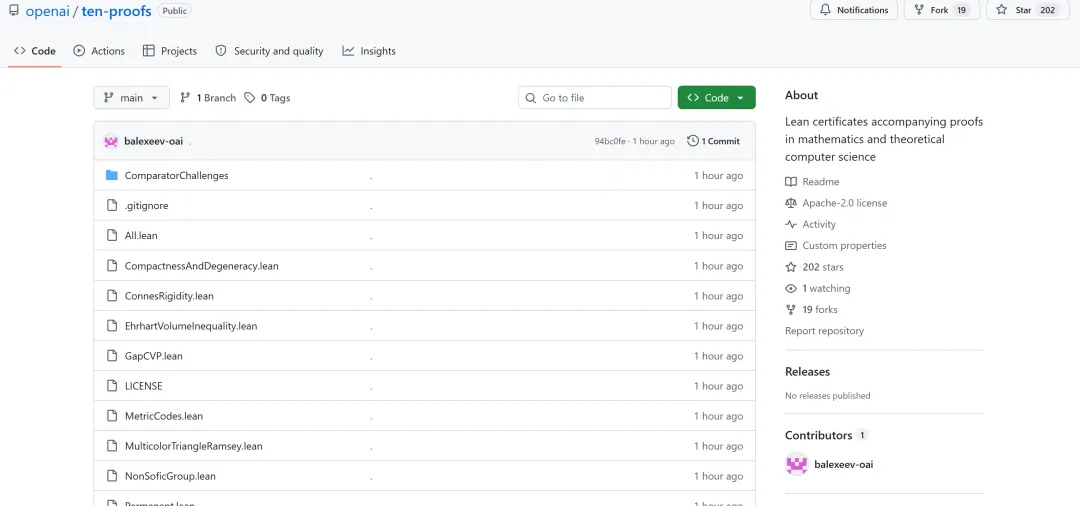
Task: Click the Fork icon button
Action: [919, 10]
